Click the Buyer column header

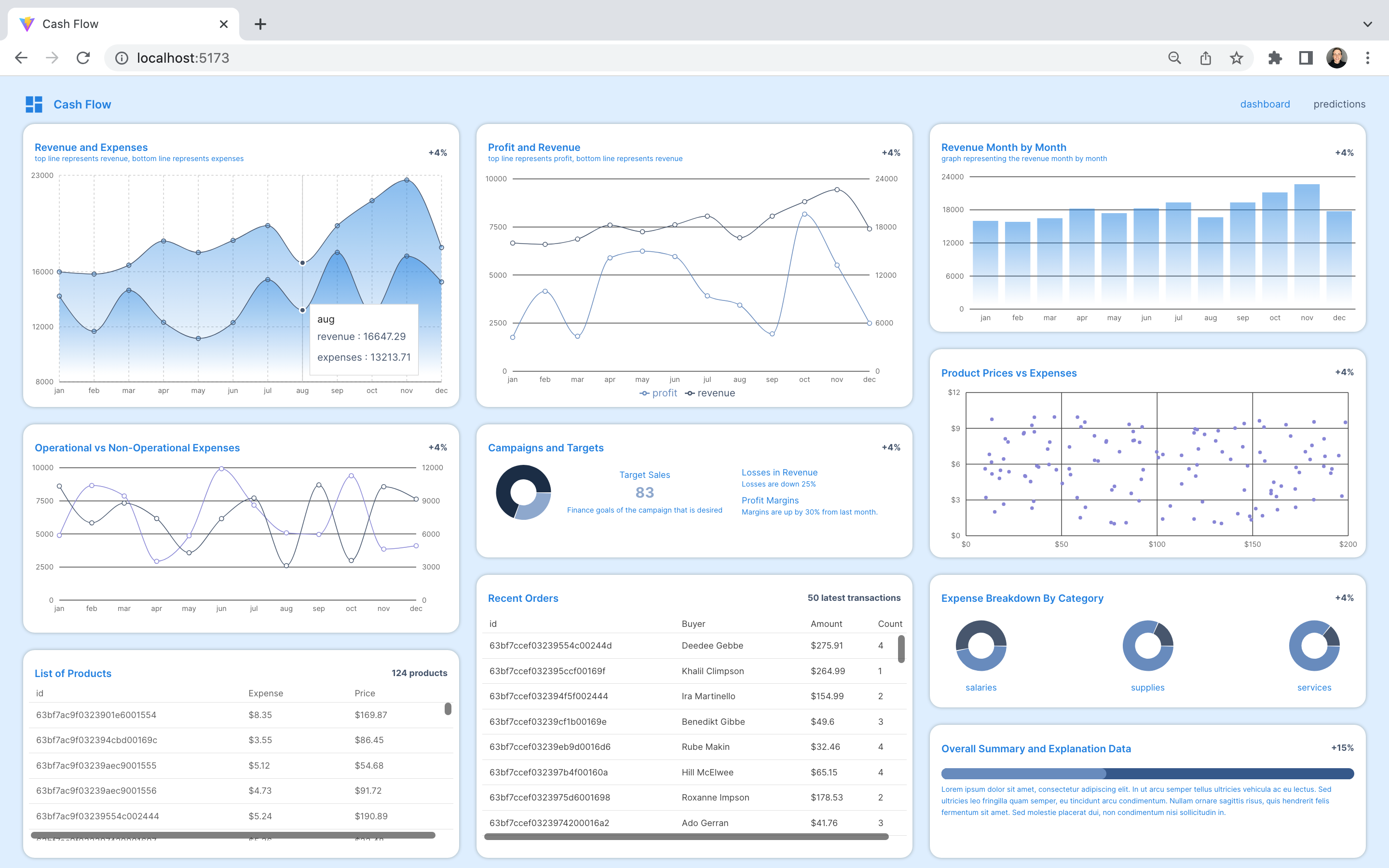click(x=694, y=624)
